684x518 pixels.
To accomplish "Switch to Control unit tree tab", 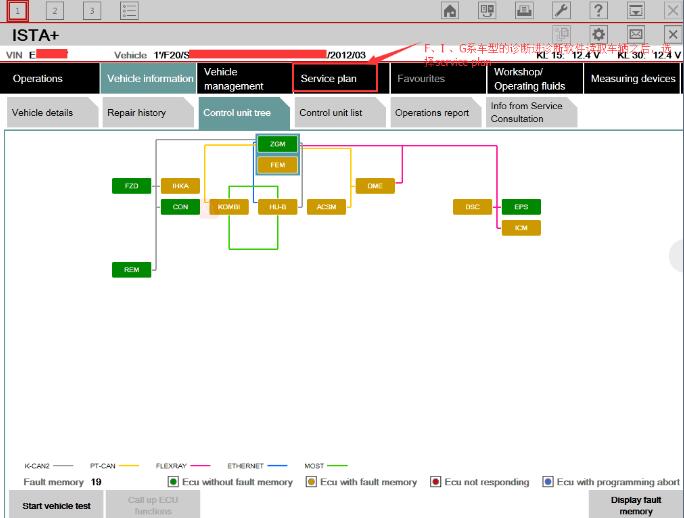I will (244, 113).
